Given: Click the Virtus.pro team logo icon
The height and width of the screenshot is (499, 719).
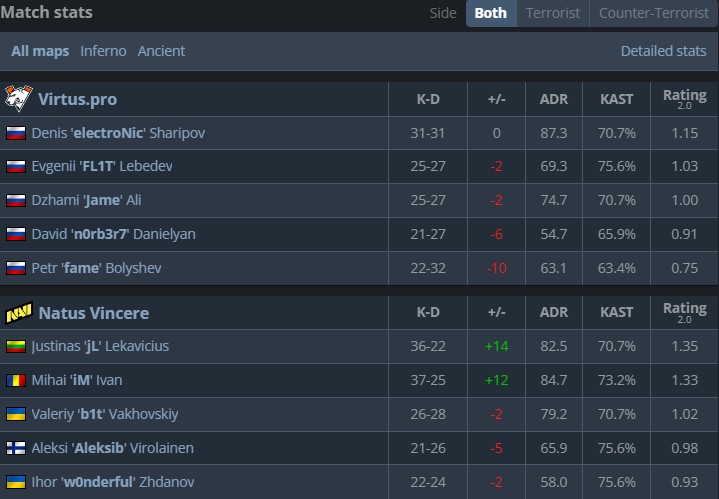Looking at the screenshot, I should tap(18, 98).
